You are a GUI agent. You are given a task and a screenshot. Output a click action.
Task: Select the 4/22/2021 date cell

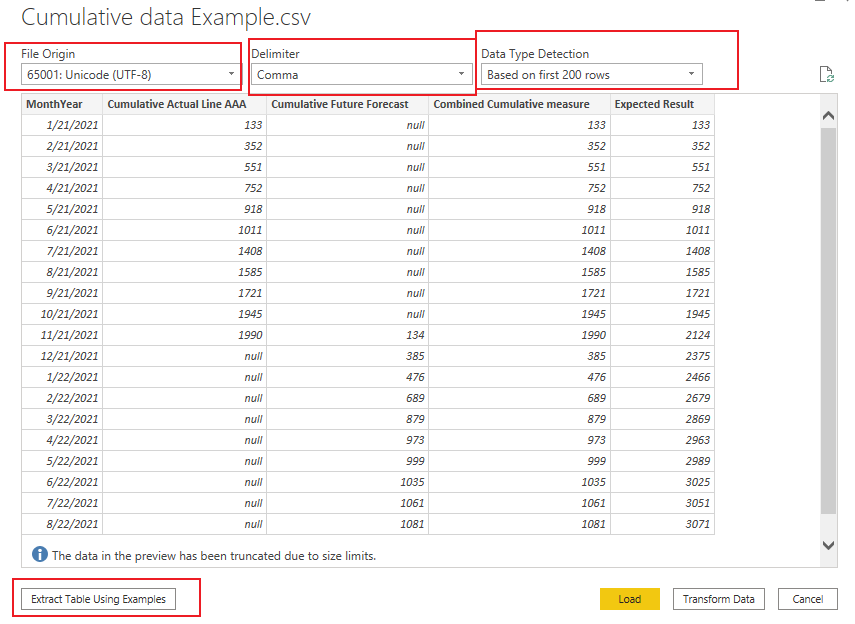pos(62,440)
